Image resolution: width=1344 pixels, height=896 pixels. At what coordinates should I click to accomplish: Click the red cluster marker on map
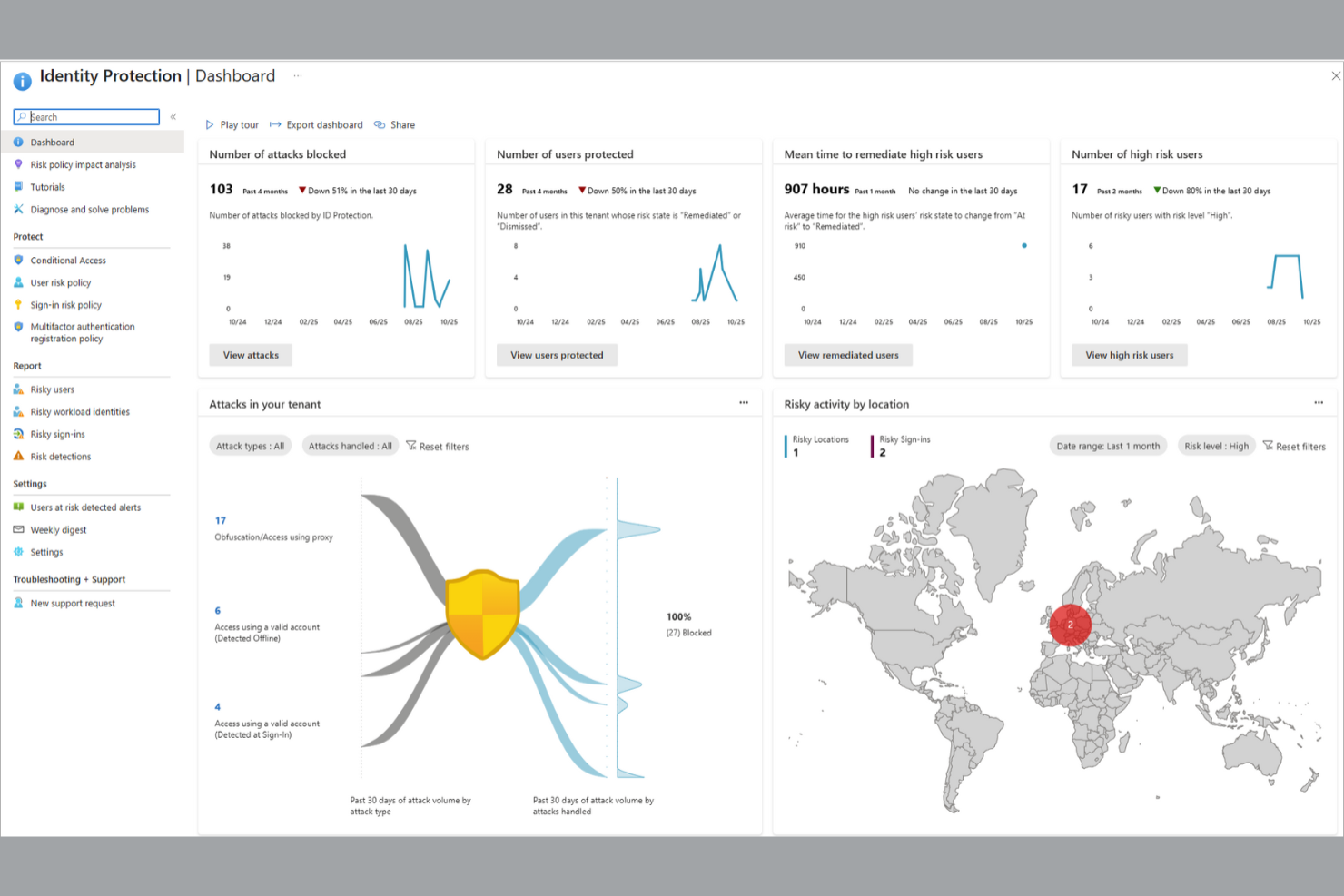click(x=1070, y=625)
